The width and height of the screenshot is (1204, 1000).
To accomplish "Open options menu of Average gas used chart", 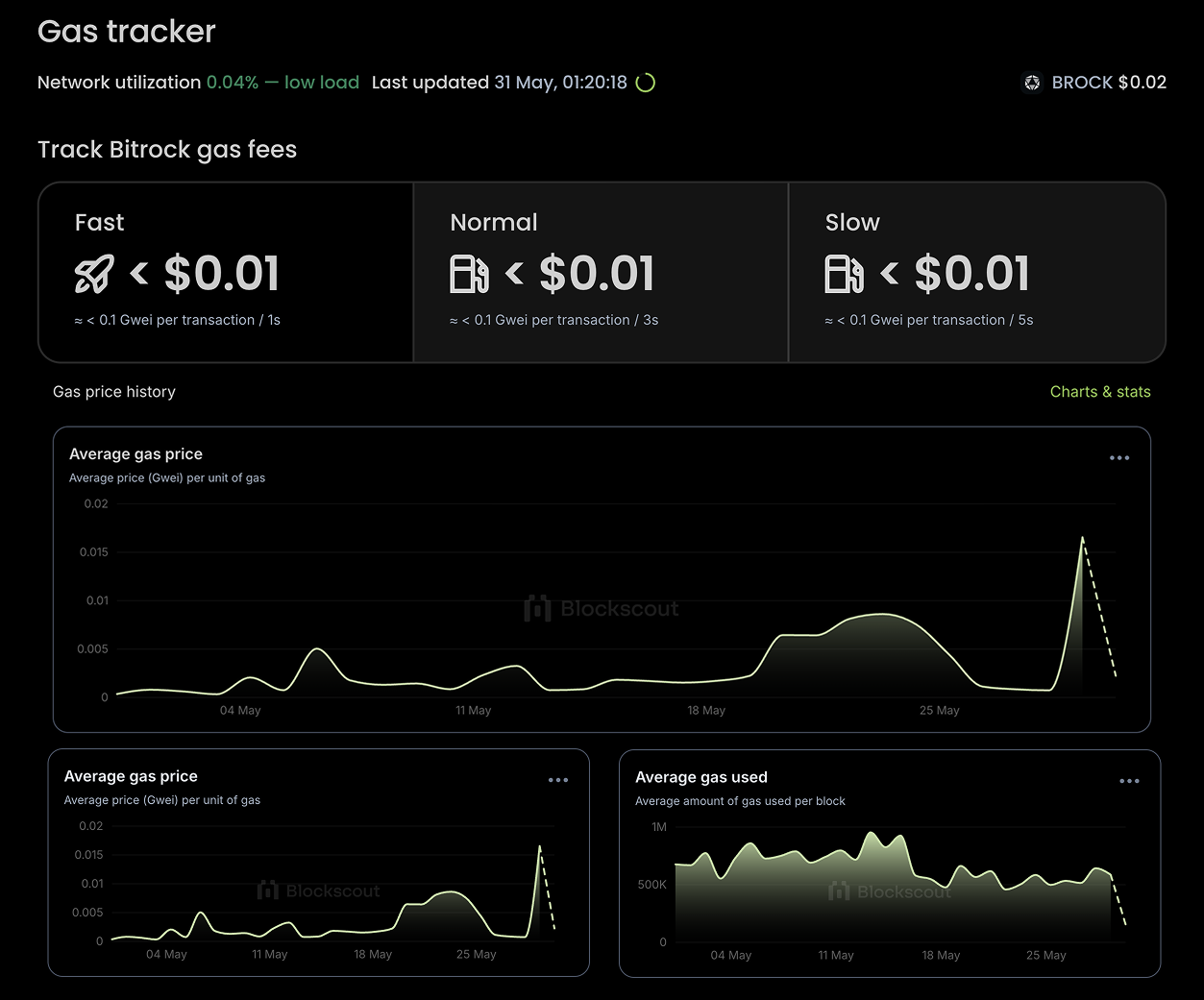I will pos(1129,781).
